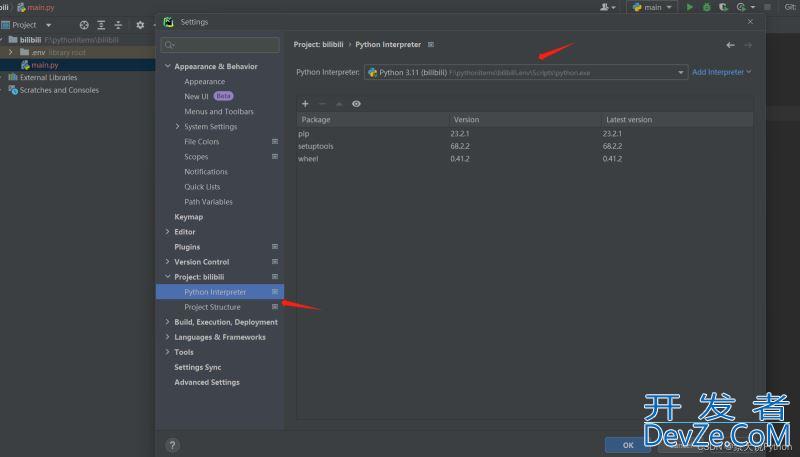Click the help question mark button
Viewport: 800px width, 457px height.
pos(172,445)
